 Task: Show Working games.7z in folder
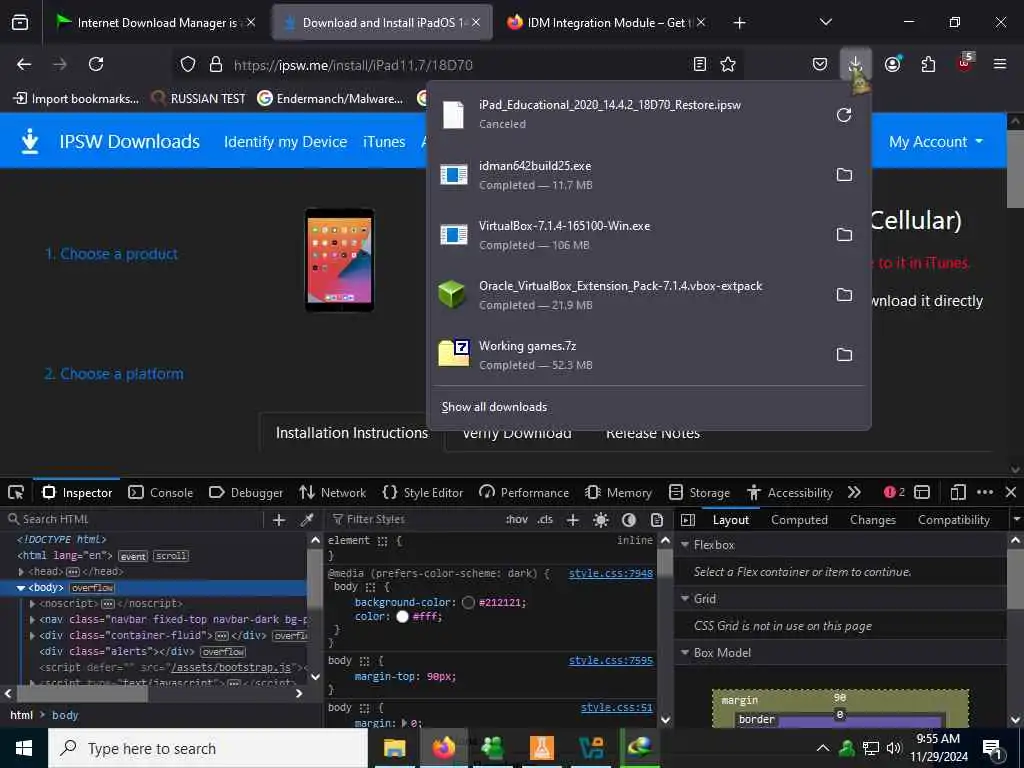844,355
